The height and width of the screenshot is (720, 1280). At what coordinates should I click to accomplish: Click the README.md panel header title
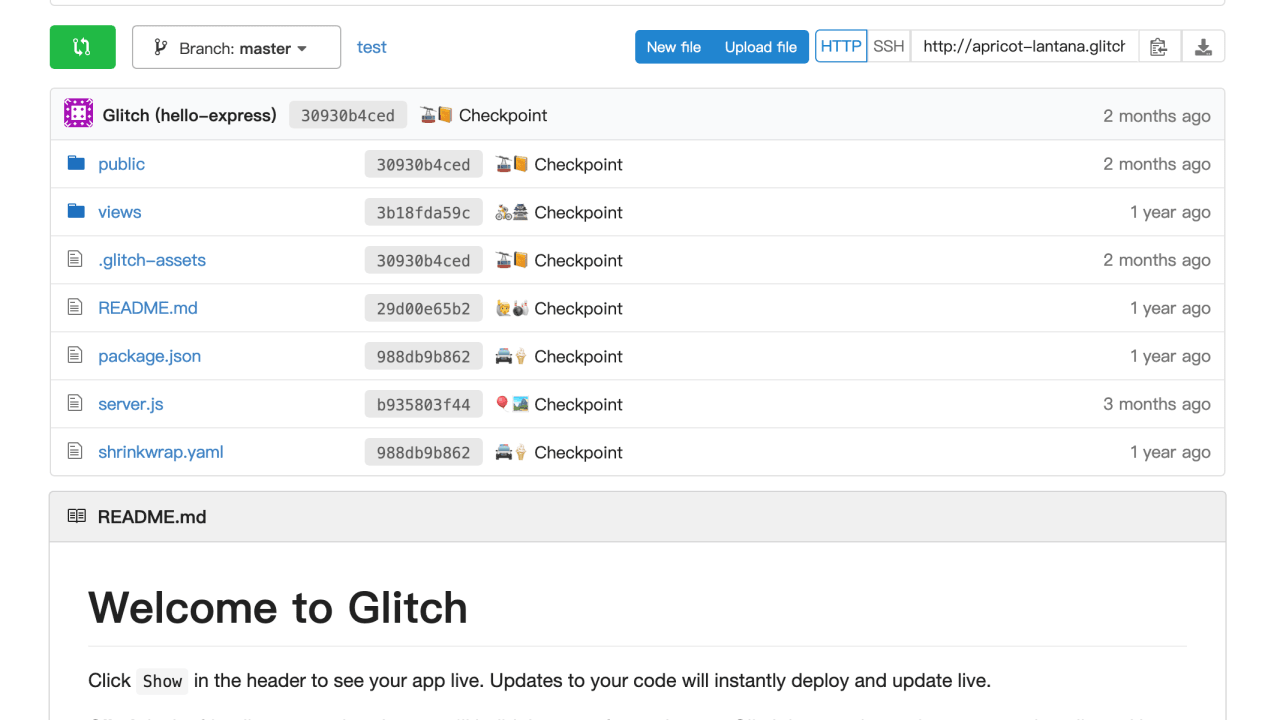click(152, 517)
